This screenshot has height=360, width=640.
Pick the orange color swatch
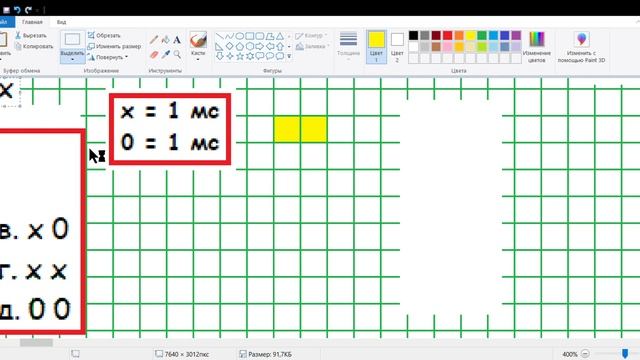[x=459, y=36]
